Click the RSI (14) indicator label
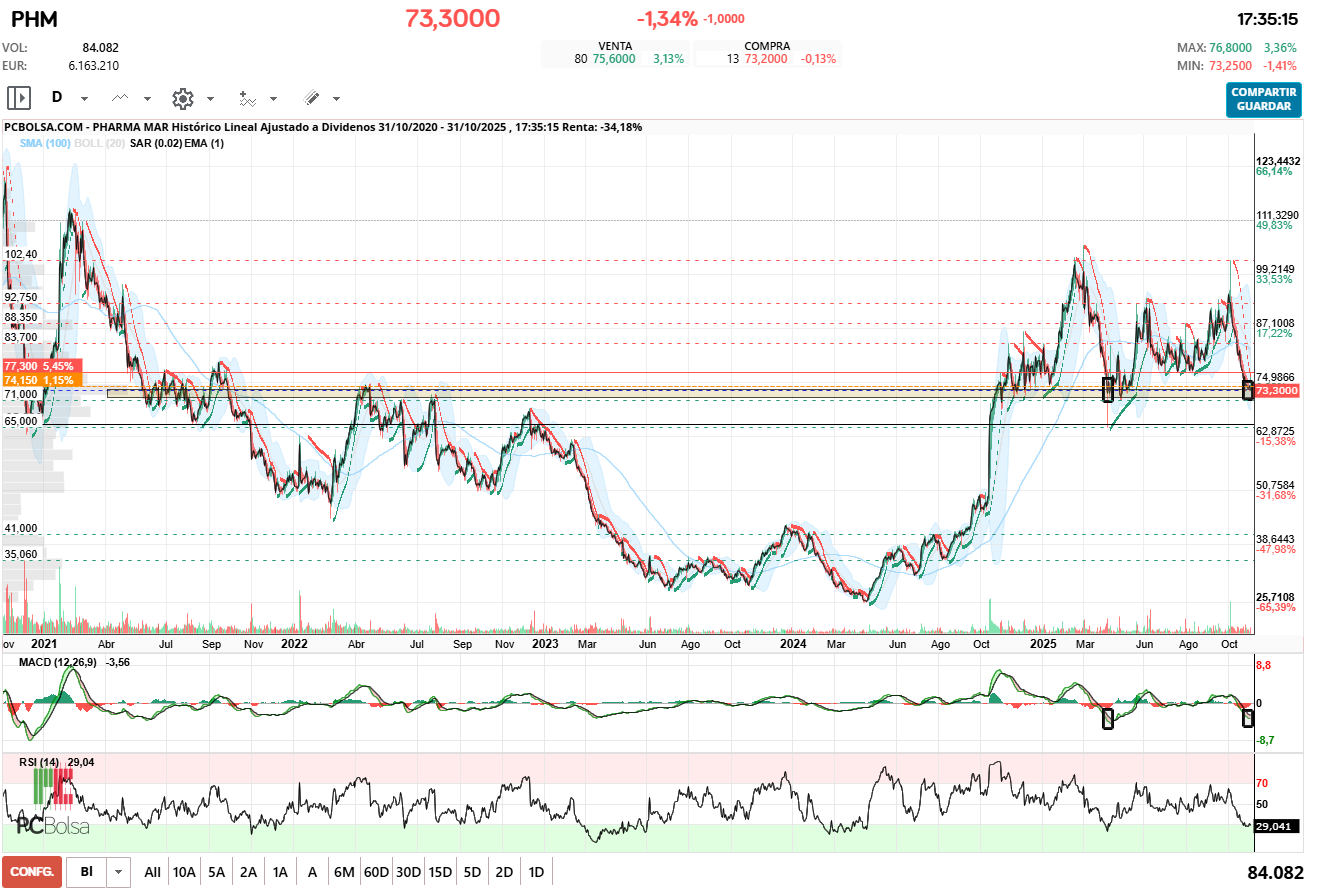1317x893 pixels. [x=42, y=763]
